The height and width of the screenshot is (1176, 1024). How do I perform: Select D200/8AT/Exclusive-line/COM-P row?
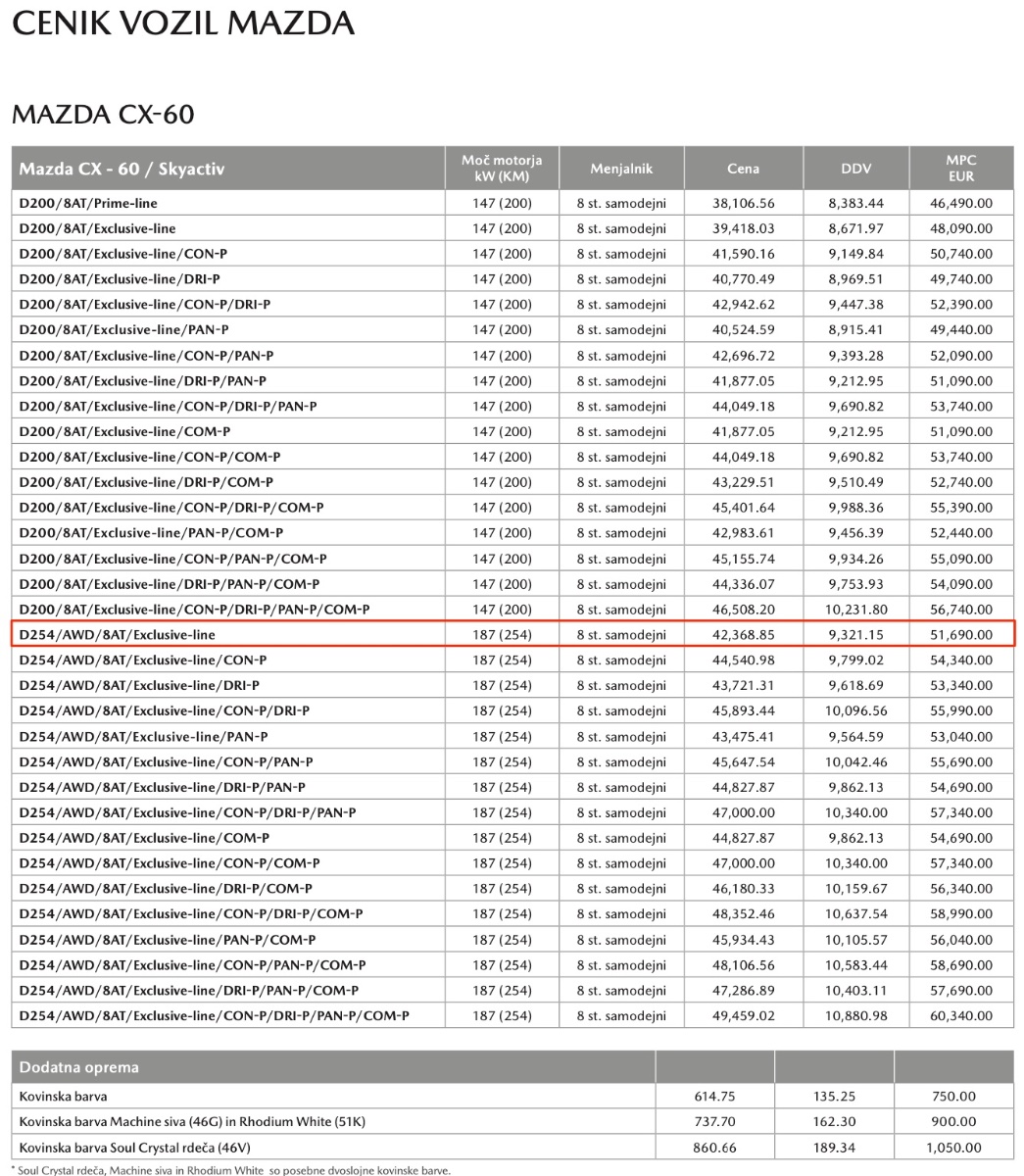512,431
